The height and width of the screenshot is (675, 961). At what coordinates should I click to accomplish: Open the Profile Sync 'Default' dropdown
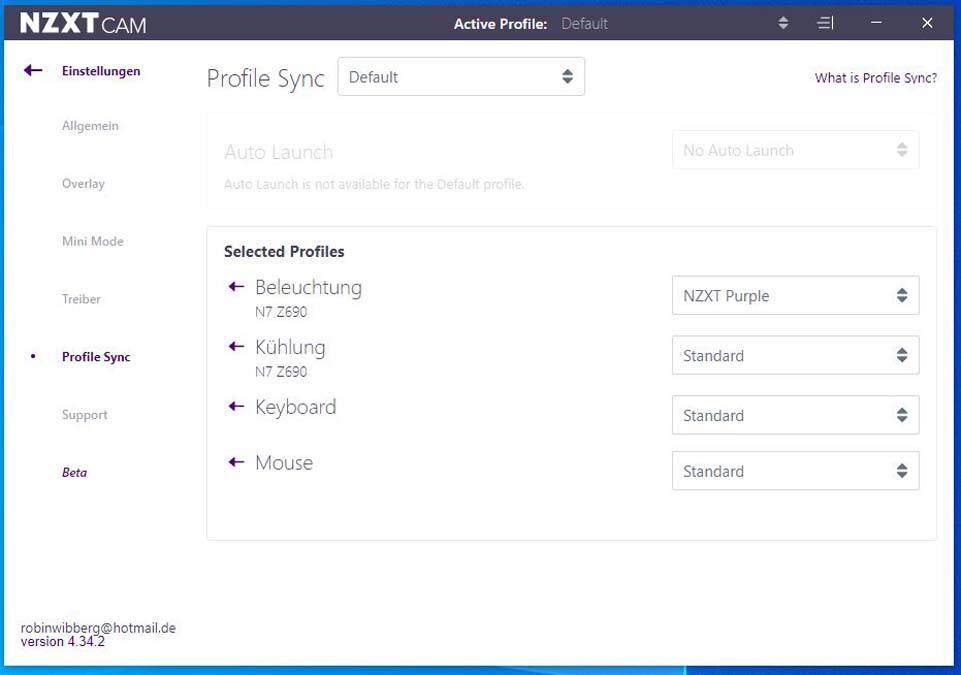(461, 77)
